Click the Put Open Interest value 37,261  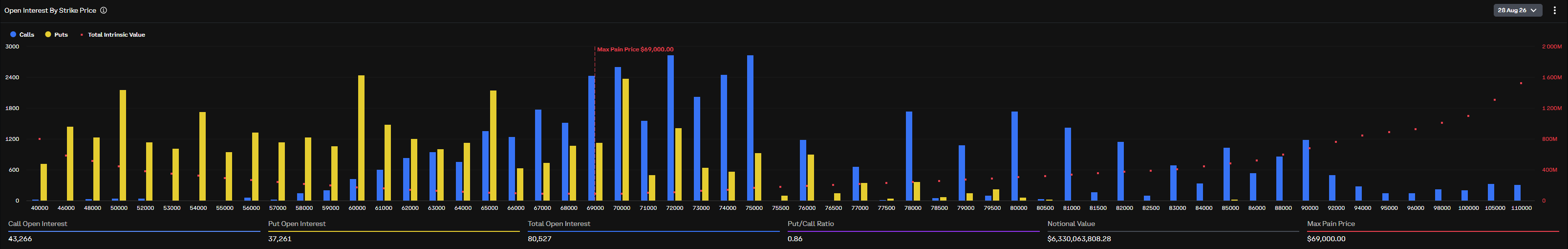tap(280, 239)
